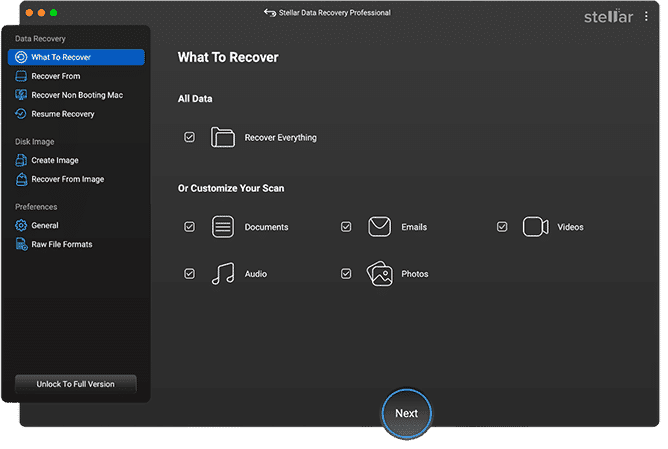Toggle the Documents checkbox
The height and width of the screenshot is (449, 668).
point(190,227)
